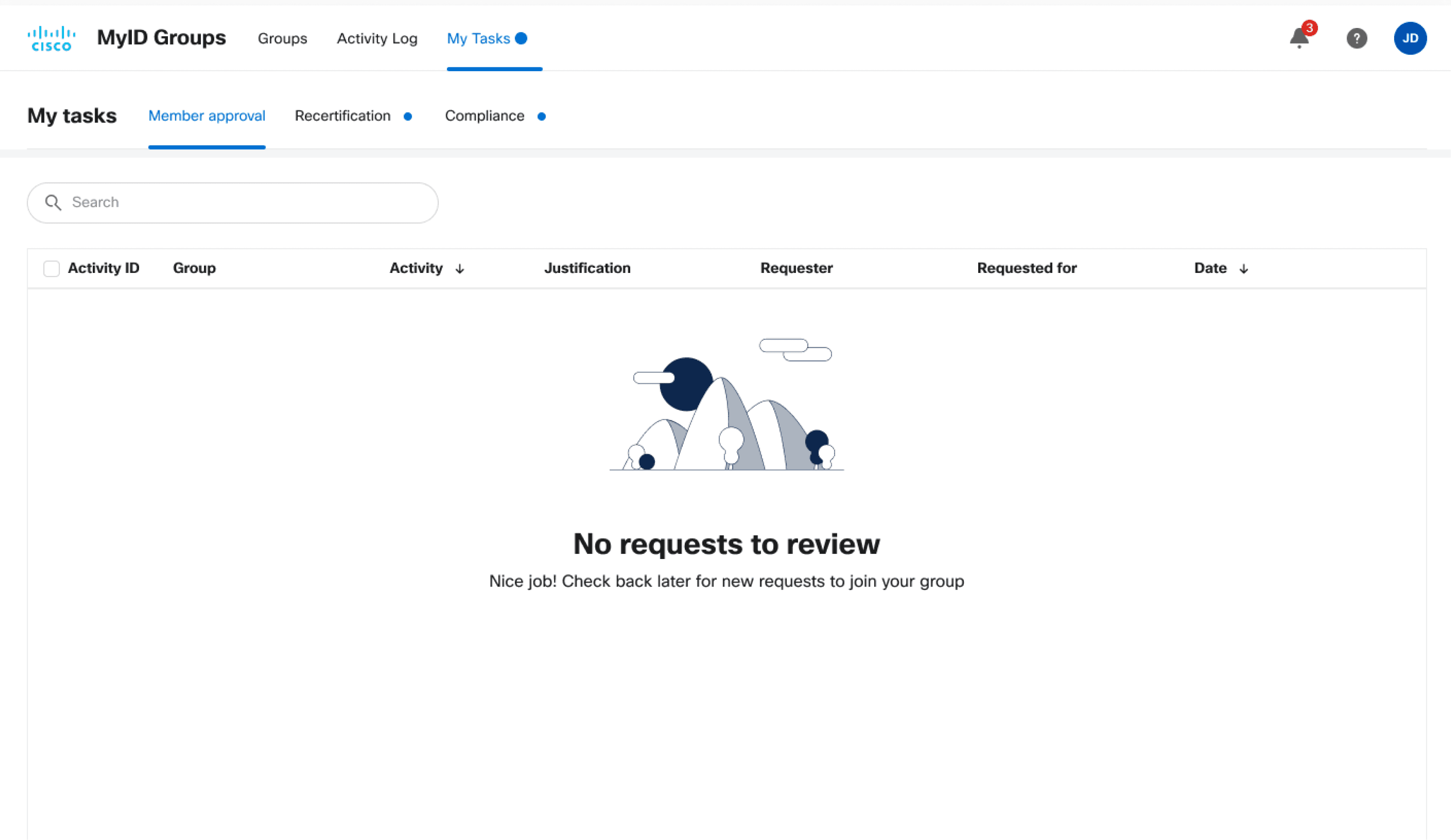
Task: Open the Groups navigation item
Action: tap(282, 39)
